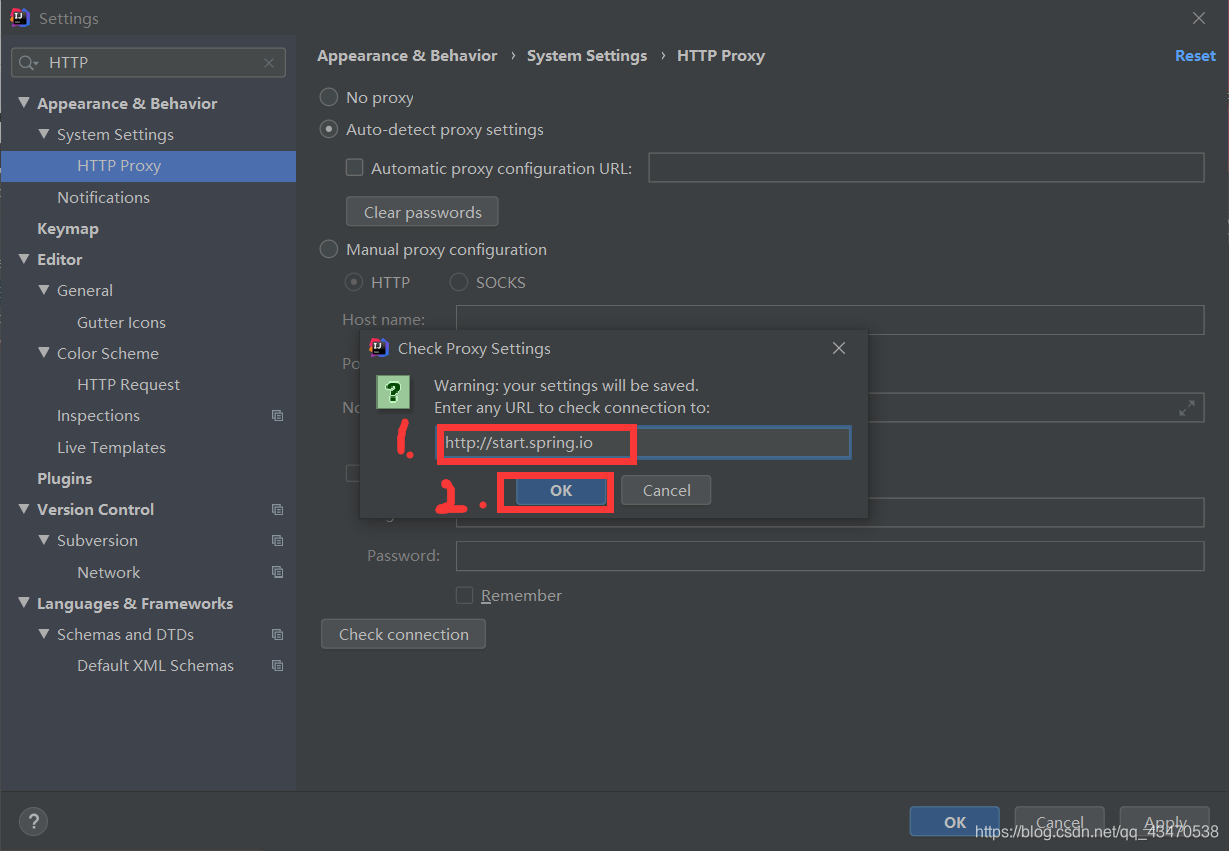This screenshot has width=1229, height=851.
Task: Collapse the Languages & Frameworks node
Action: pyautogui.click(x=23, y=603)
